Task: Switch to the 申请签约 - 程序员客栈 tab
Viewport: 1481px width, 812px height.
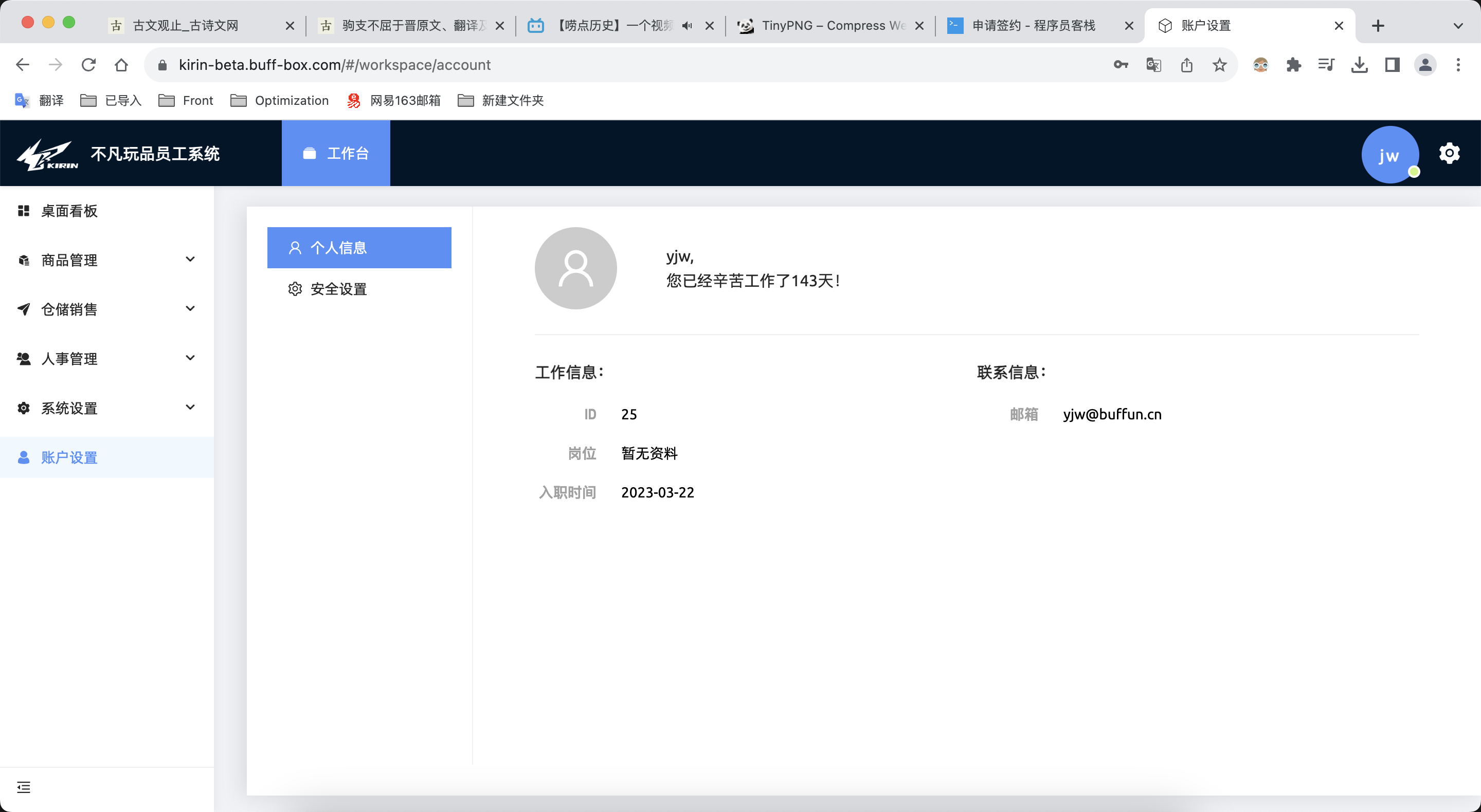Action: point(1041,26)
